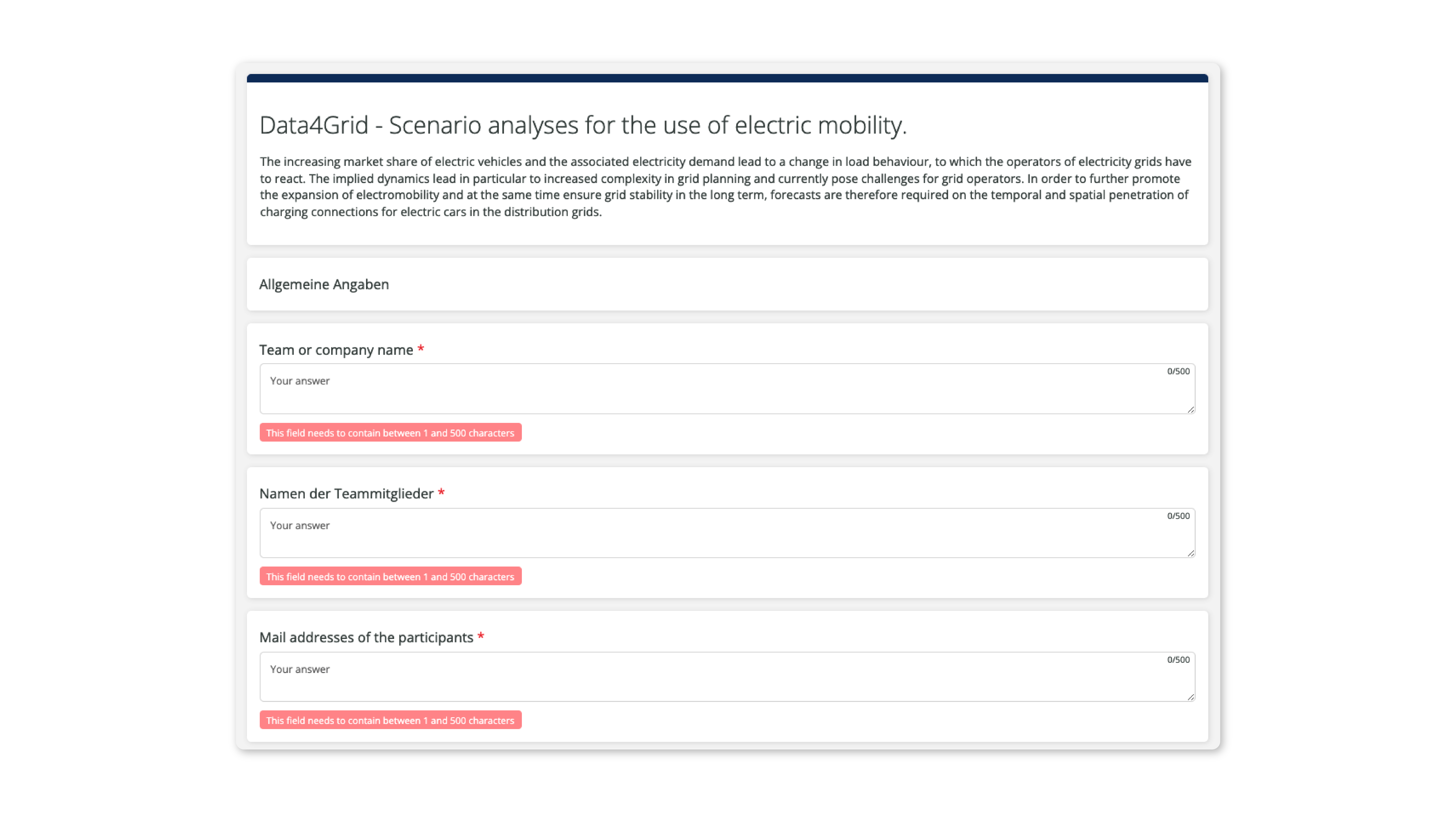The height and width of the screenshot is (819, 1456).
Task: Click the Team or company name label
Action: coord(336,350)
